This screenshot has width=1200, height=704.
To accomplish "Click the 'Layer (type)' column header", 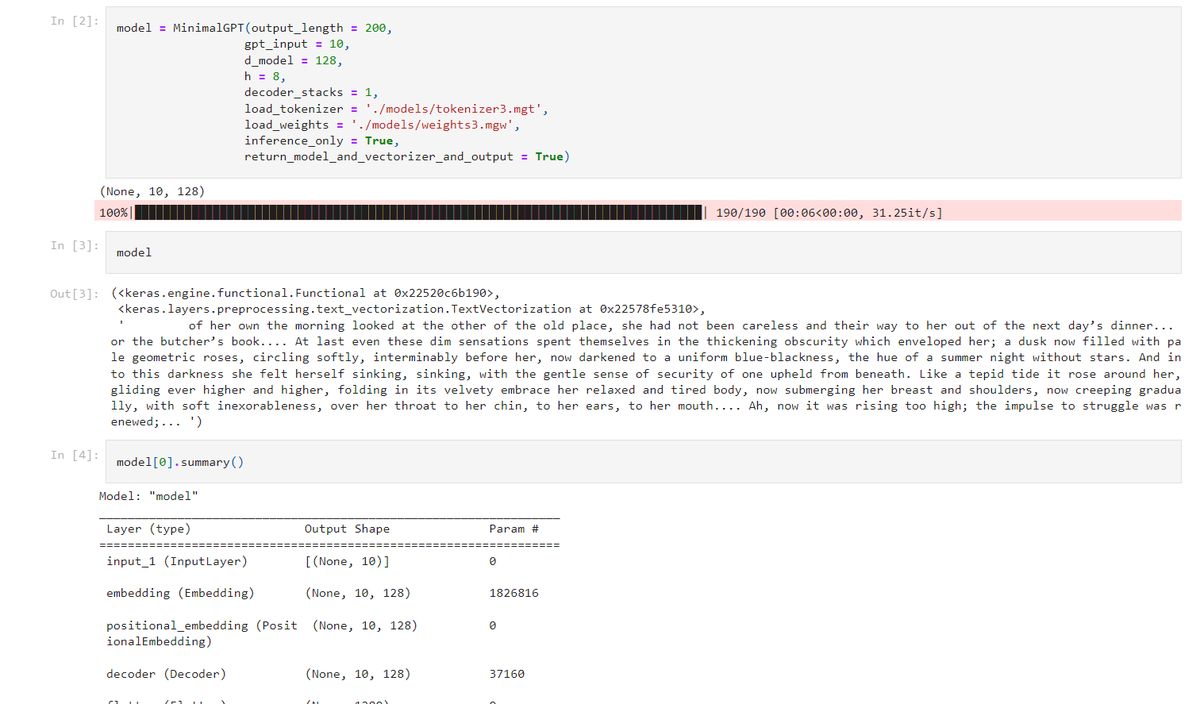I will 148,528.
